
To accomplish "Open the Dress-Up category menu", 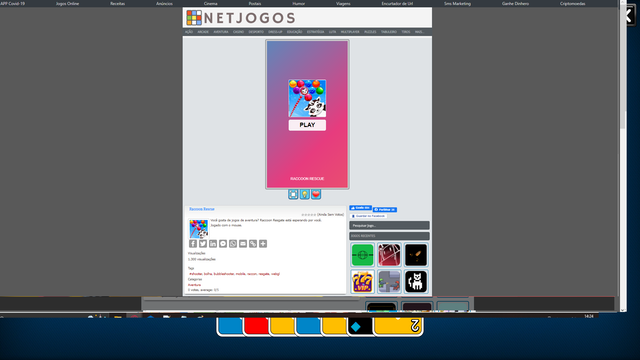I will click(275, 32).
